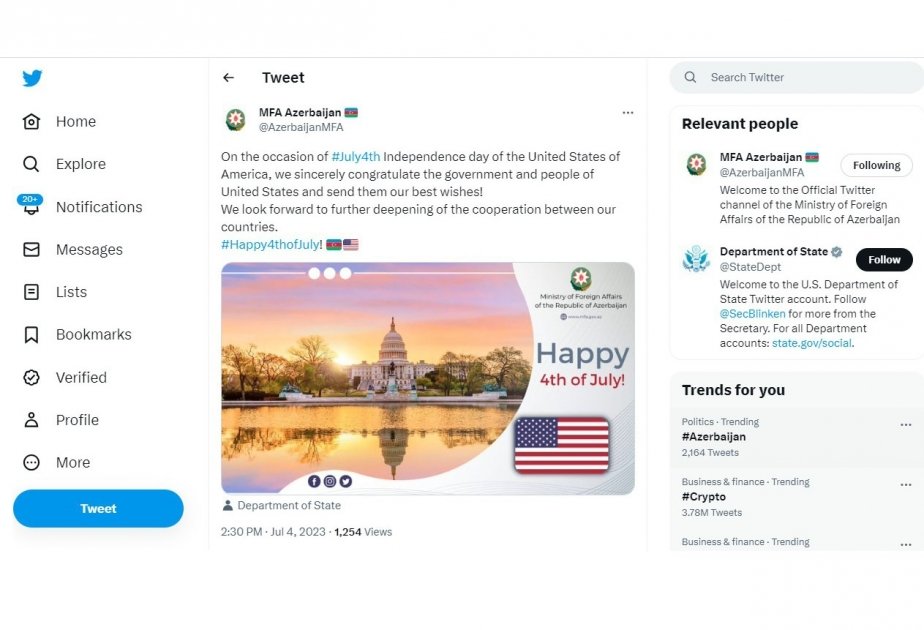Go back using the arrow icon
The width and height of the screenshot is (924, 630).
tap(228, 78)
